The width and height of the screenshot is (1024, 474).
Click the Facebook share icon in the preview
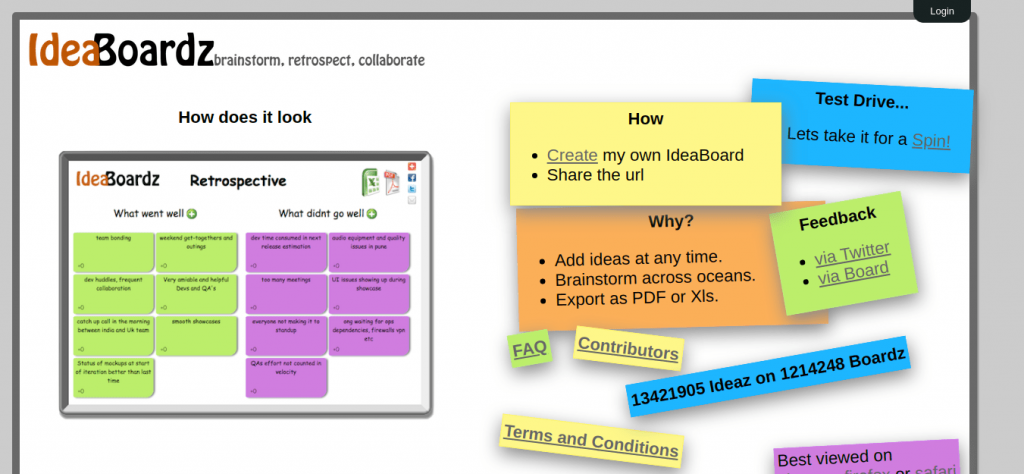(412, 178)
